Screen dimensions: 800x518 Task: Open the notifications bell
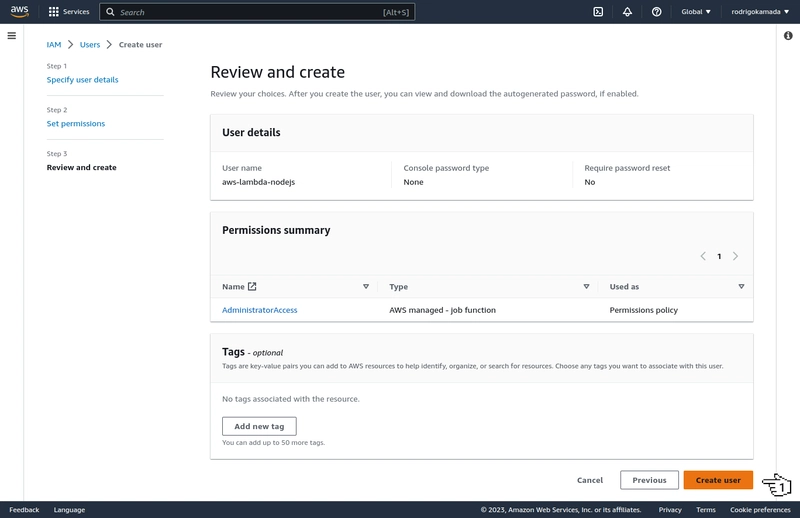click(627, 12)
